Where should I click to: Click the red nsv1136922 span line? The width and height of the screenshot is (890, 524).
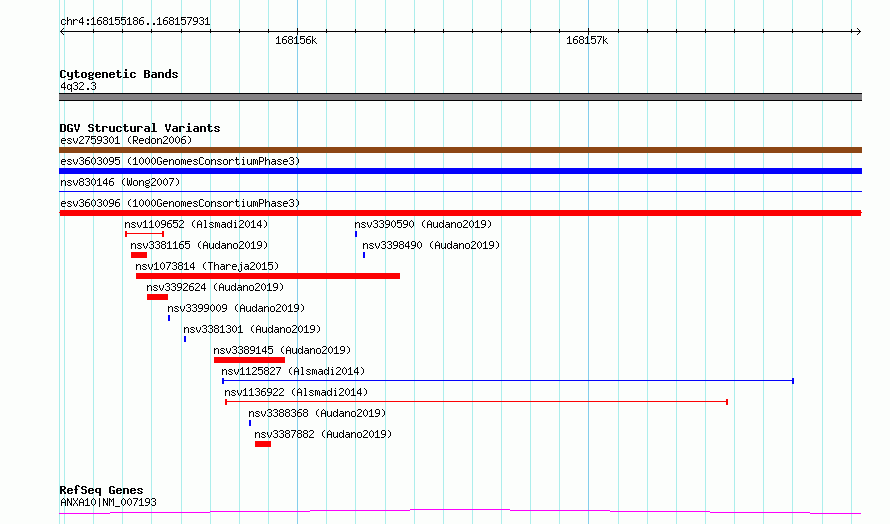point(477,402)
